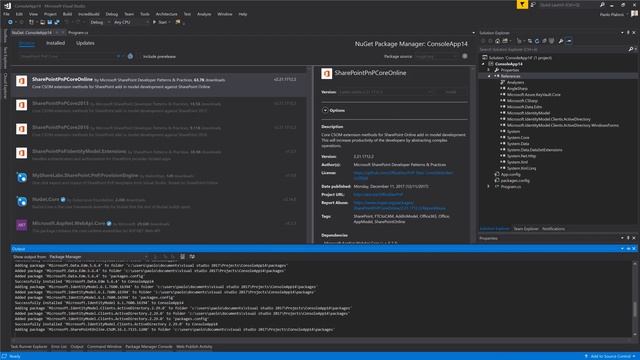Select the NodeLCore package row
The height and width of the screenshot is (360, 640).
(160, 201)
